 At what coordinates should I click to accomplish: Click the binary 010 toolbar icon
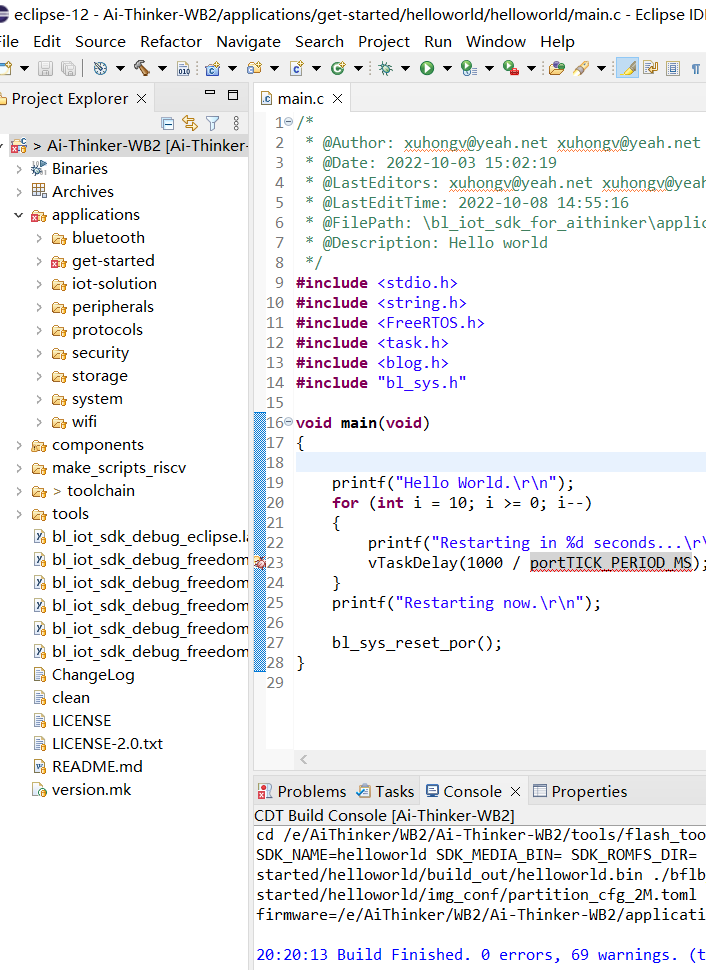click(184, 68)
